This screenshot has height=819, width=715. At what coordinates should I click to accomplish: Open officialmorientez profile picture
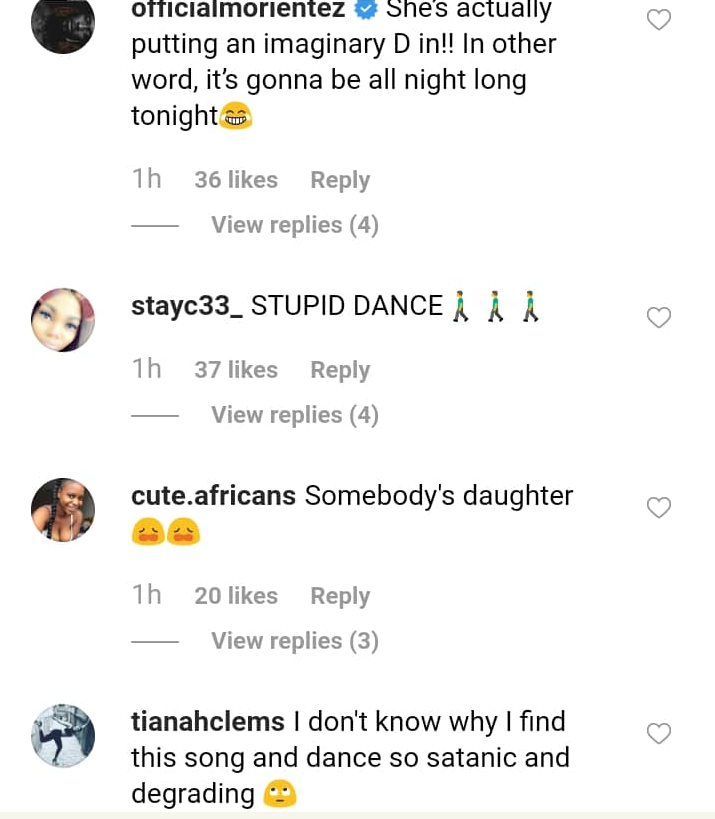tap(63, 24)
